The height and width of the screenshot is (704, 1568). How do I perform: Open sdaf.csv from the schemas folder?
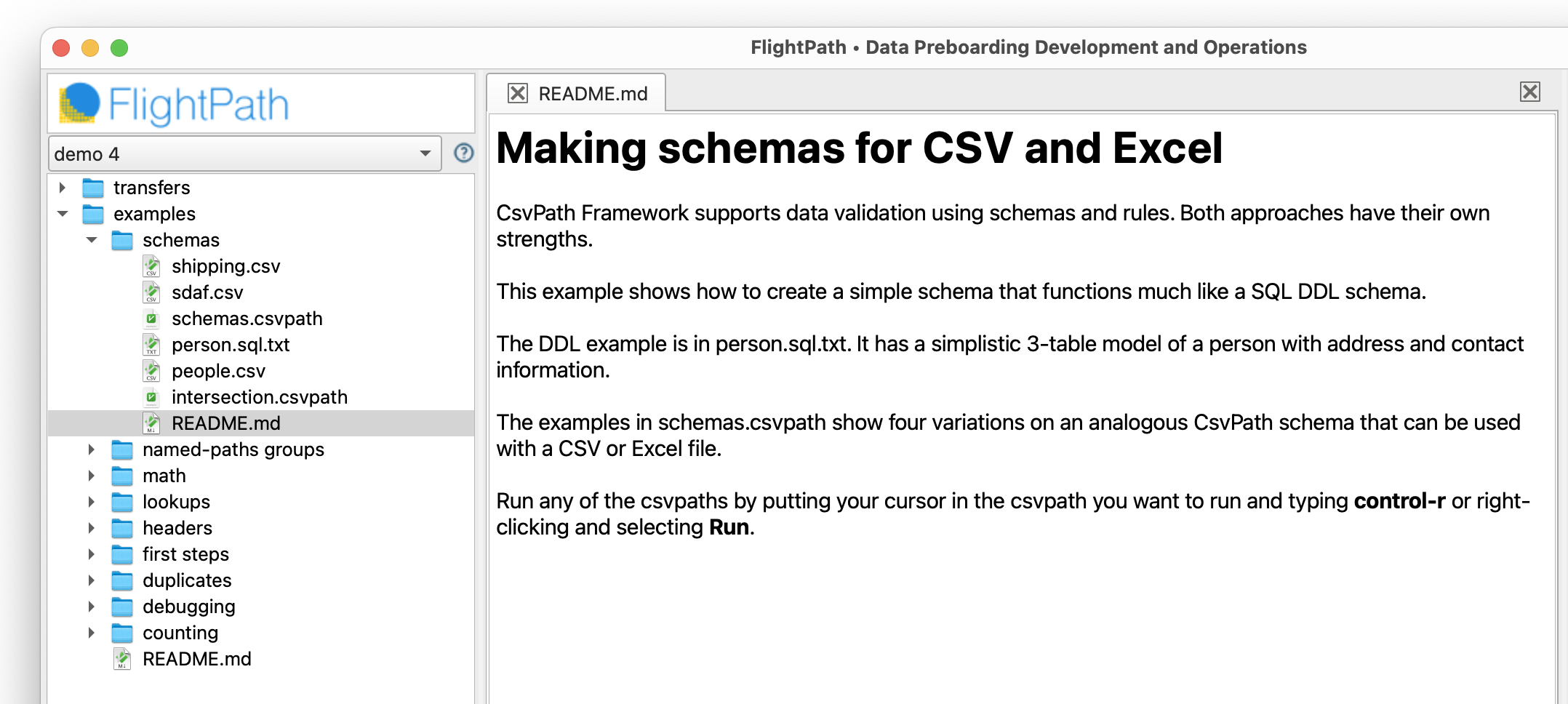207,292
